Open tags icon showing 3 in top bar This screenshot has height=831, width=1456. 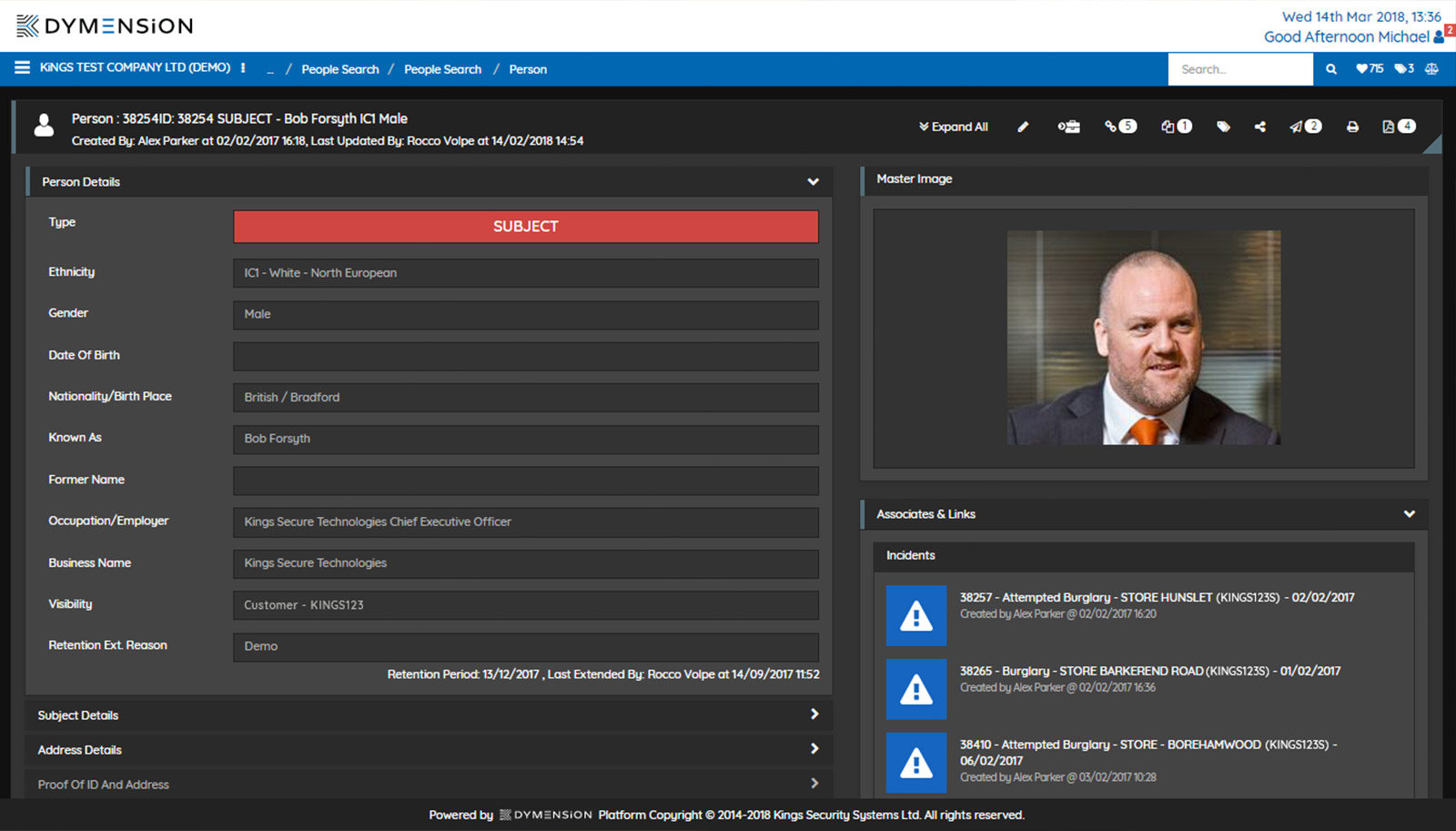(x=1404, y=68)
